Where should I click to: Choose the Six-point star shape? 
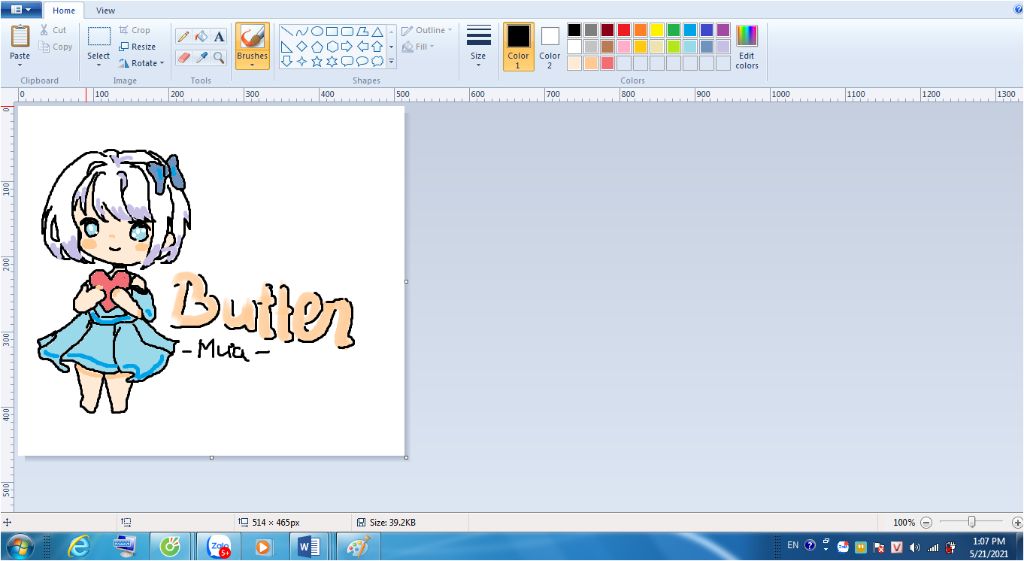[x=332, y=61]
